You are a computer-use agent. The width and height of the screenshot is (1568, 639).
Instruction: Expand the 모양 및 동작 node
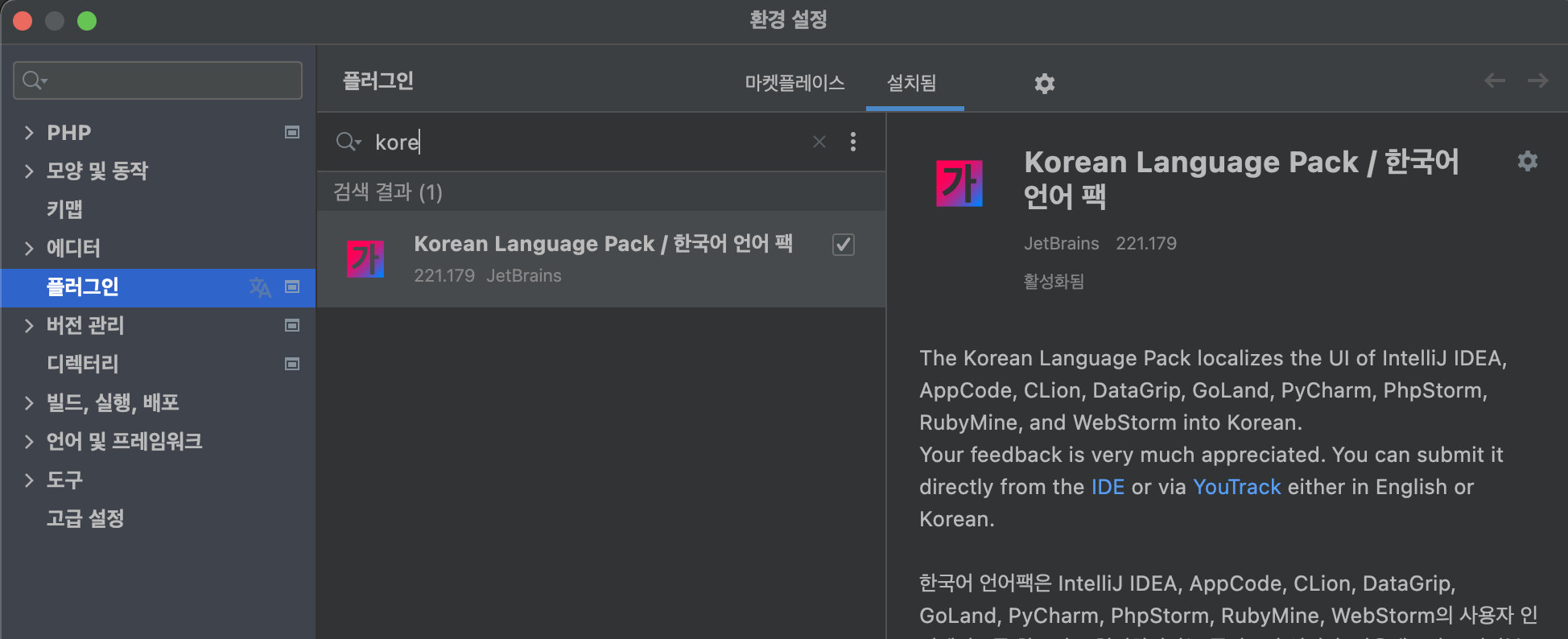(x=29, y=171)
